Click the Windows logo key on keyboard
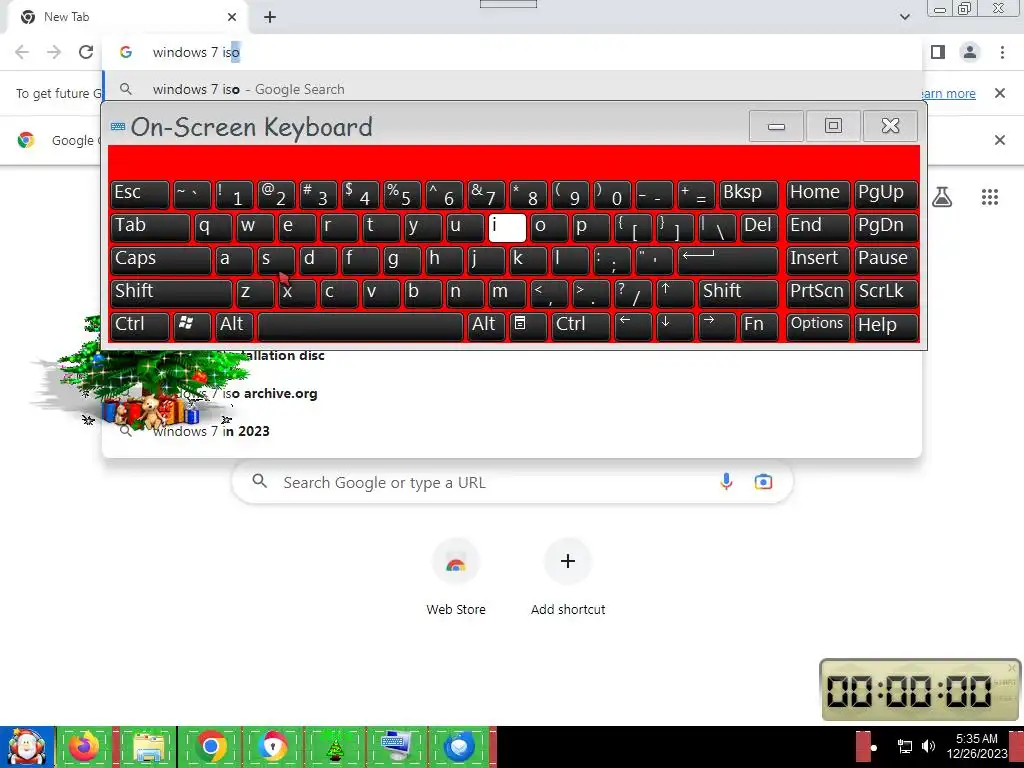The image size is (1024, 768). pyautogui.click(x=192, y=326)
